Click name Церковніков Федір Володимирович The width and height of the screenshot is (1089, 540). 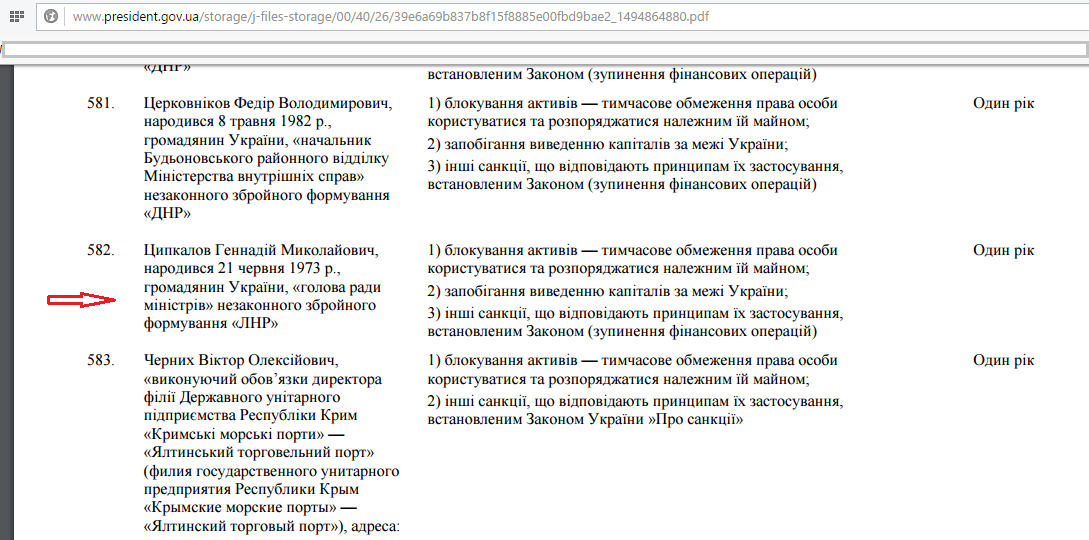point(268,103)
